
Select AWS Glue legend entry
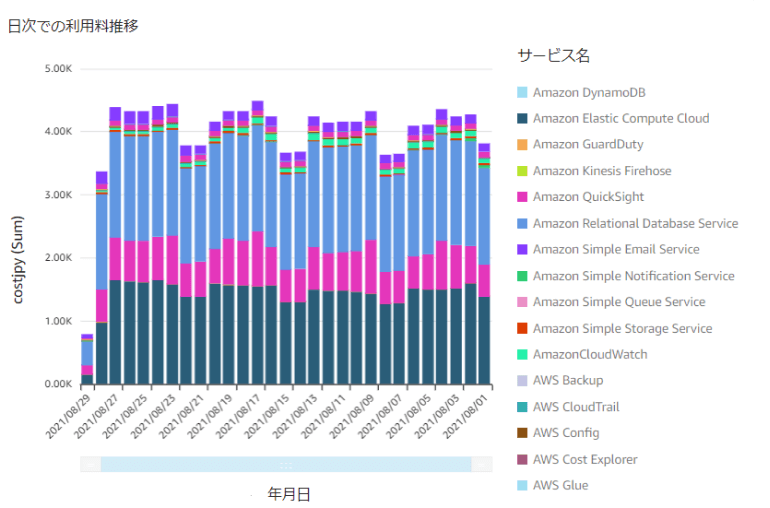click(560, 485)
